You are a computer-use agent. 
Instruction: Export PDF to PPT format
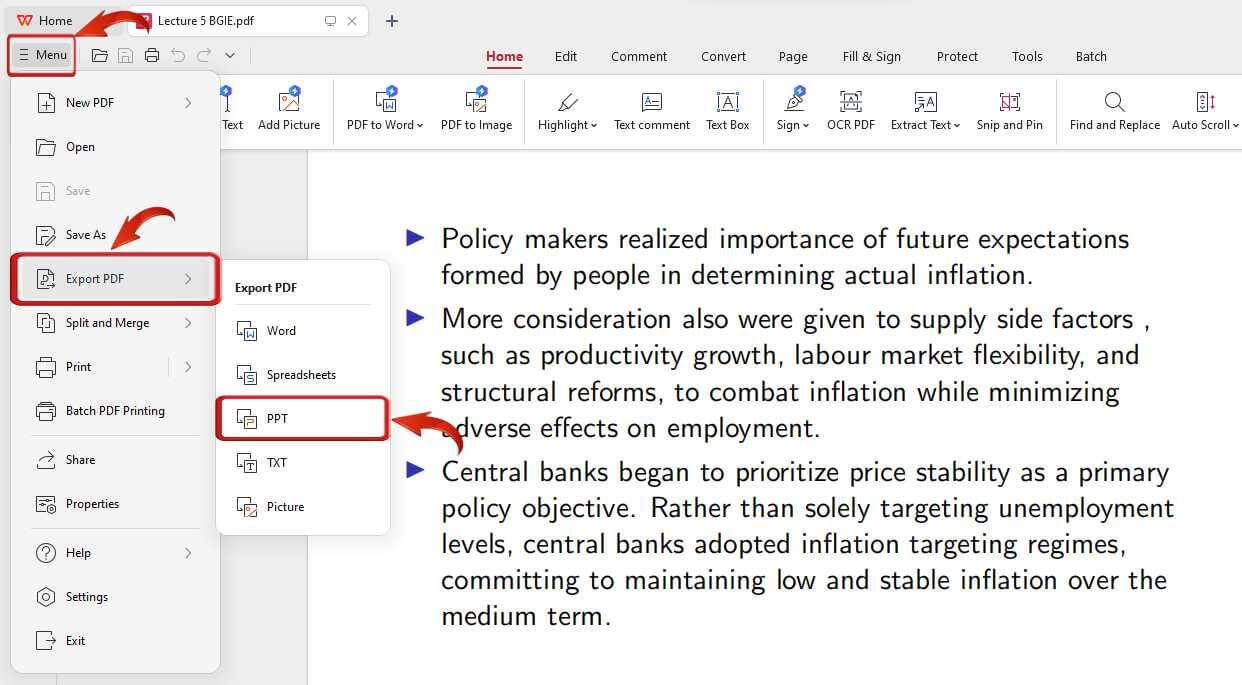tap(302, 418)
